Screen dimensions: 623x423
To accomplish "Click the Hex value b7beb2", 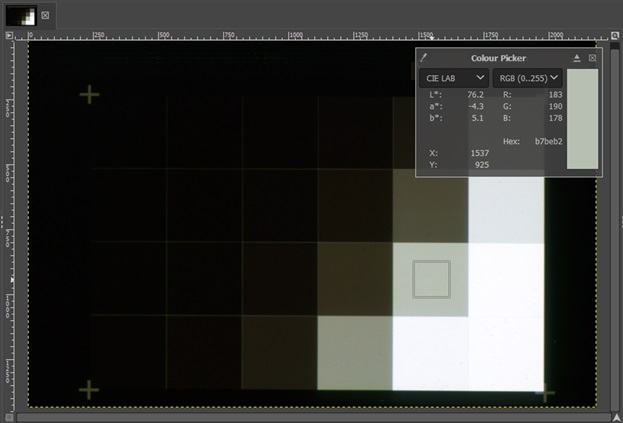I will 548,141.
